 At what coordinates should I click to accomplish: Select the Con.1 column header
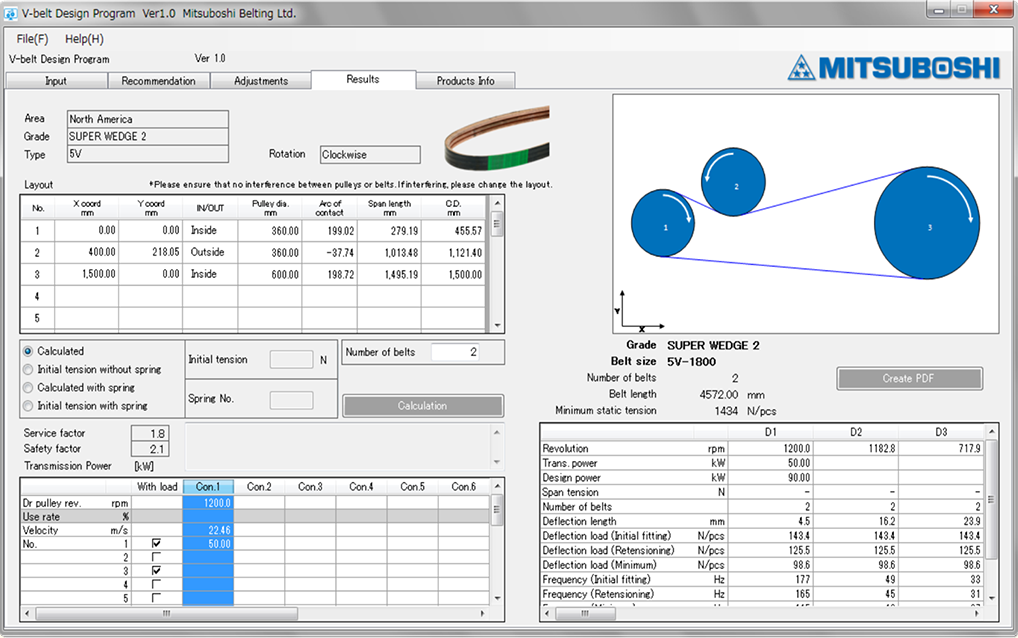(208, 487)
